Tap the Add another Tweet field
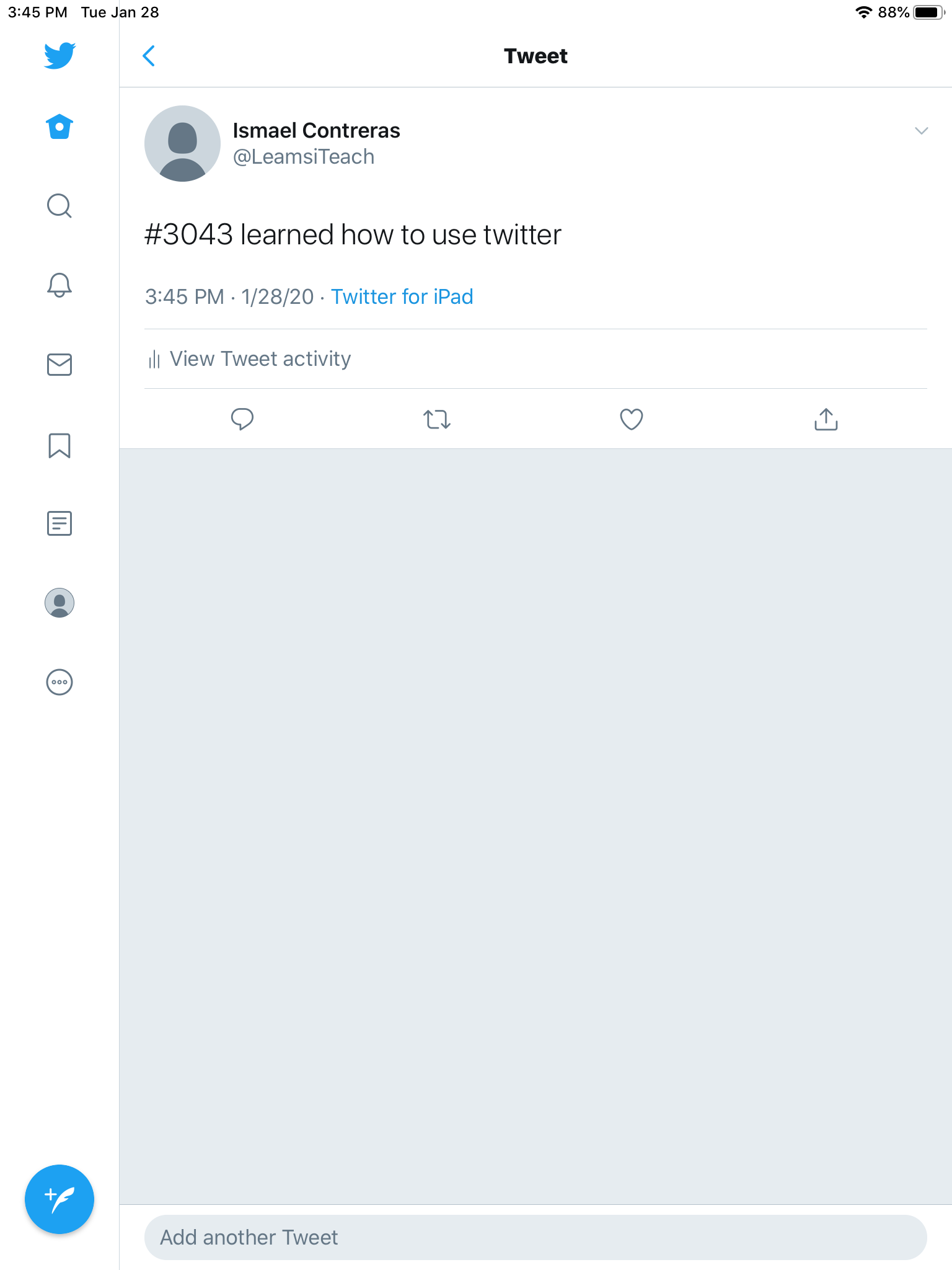Screen dimensions: 952x1270 535,1238
